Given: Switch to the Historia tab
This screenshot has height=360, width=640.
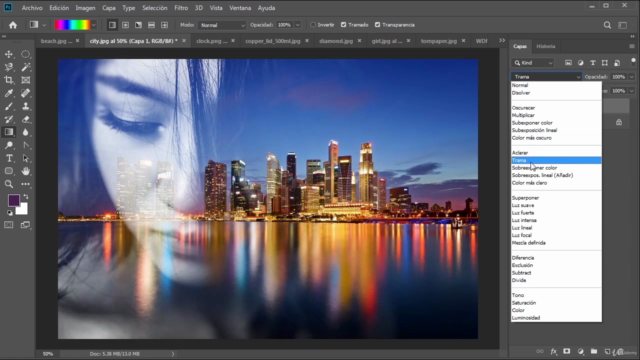Looking at the screenshot, I should coord(546,46).
